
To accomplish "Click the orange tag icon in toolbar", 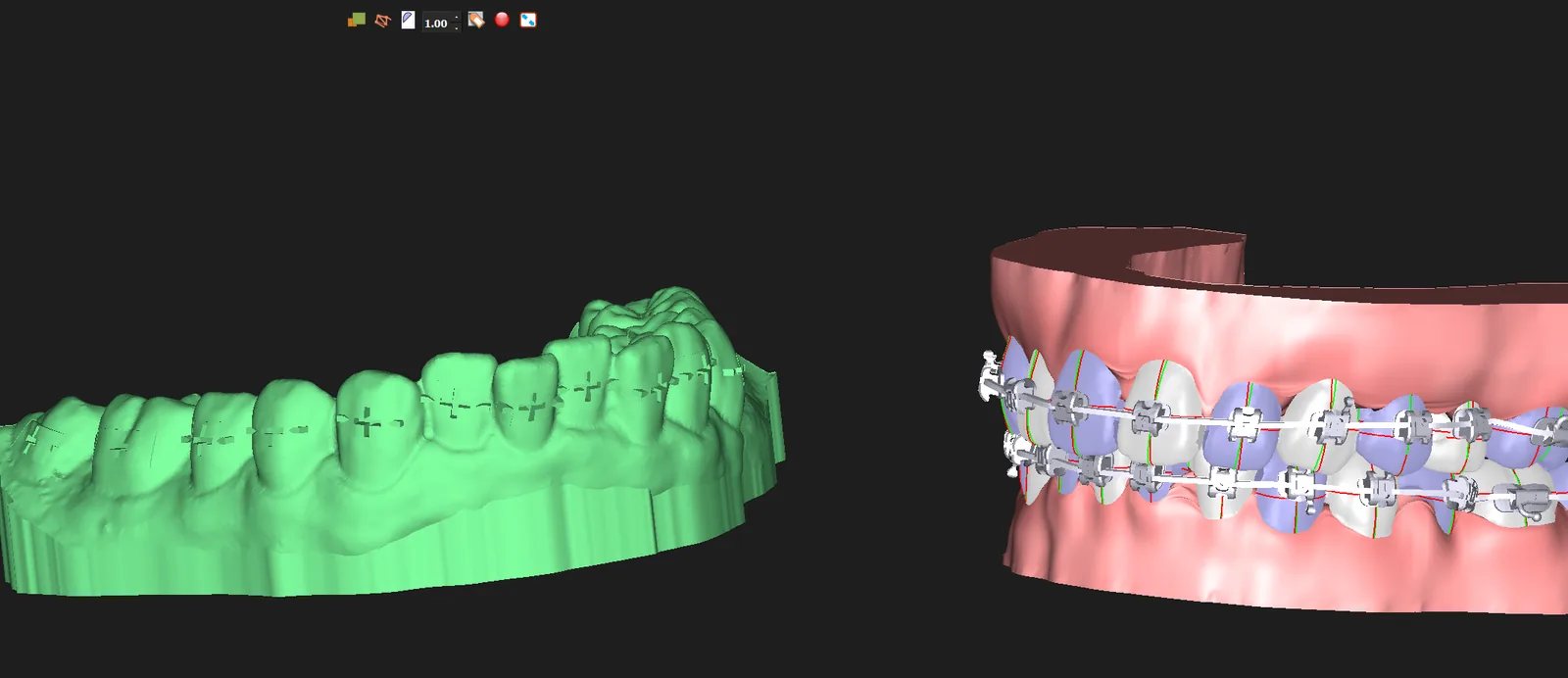I will 476,20.
